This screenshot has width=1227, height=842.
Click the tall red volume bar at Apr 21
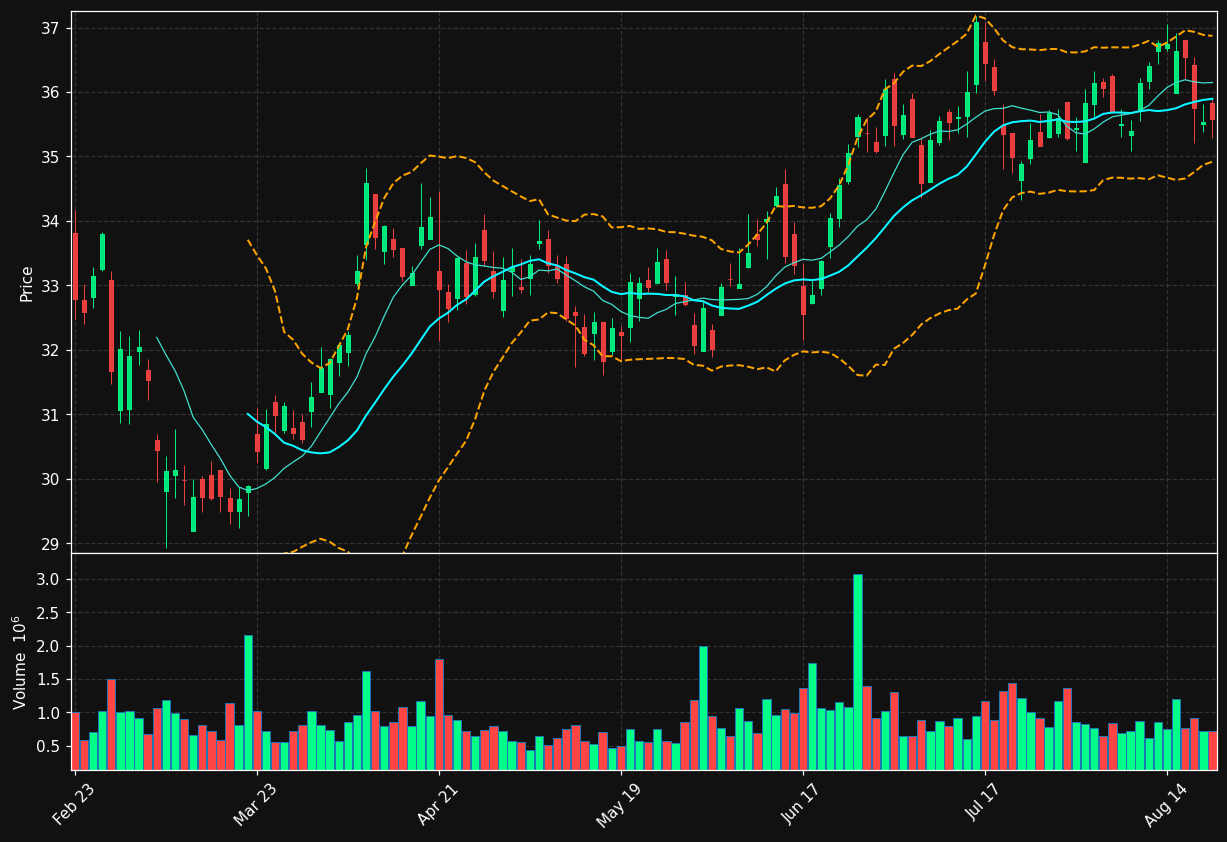[x=439, y=714]
